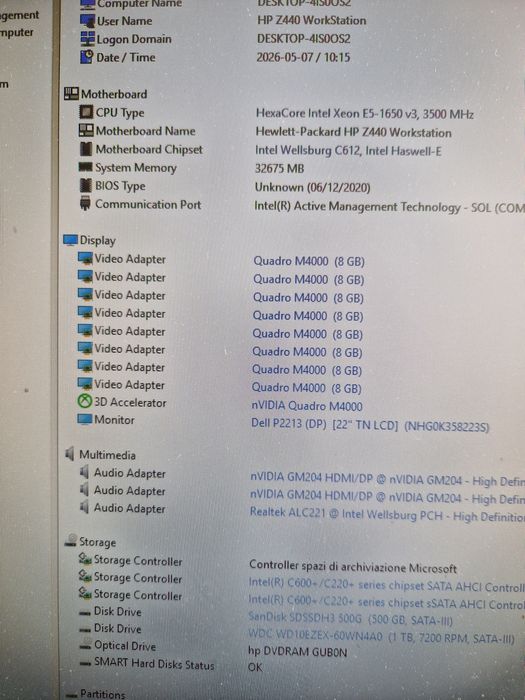Open the Dell P2213 (DP) monitor link
The image size is (525, 700).
[370, 425]
